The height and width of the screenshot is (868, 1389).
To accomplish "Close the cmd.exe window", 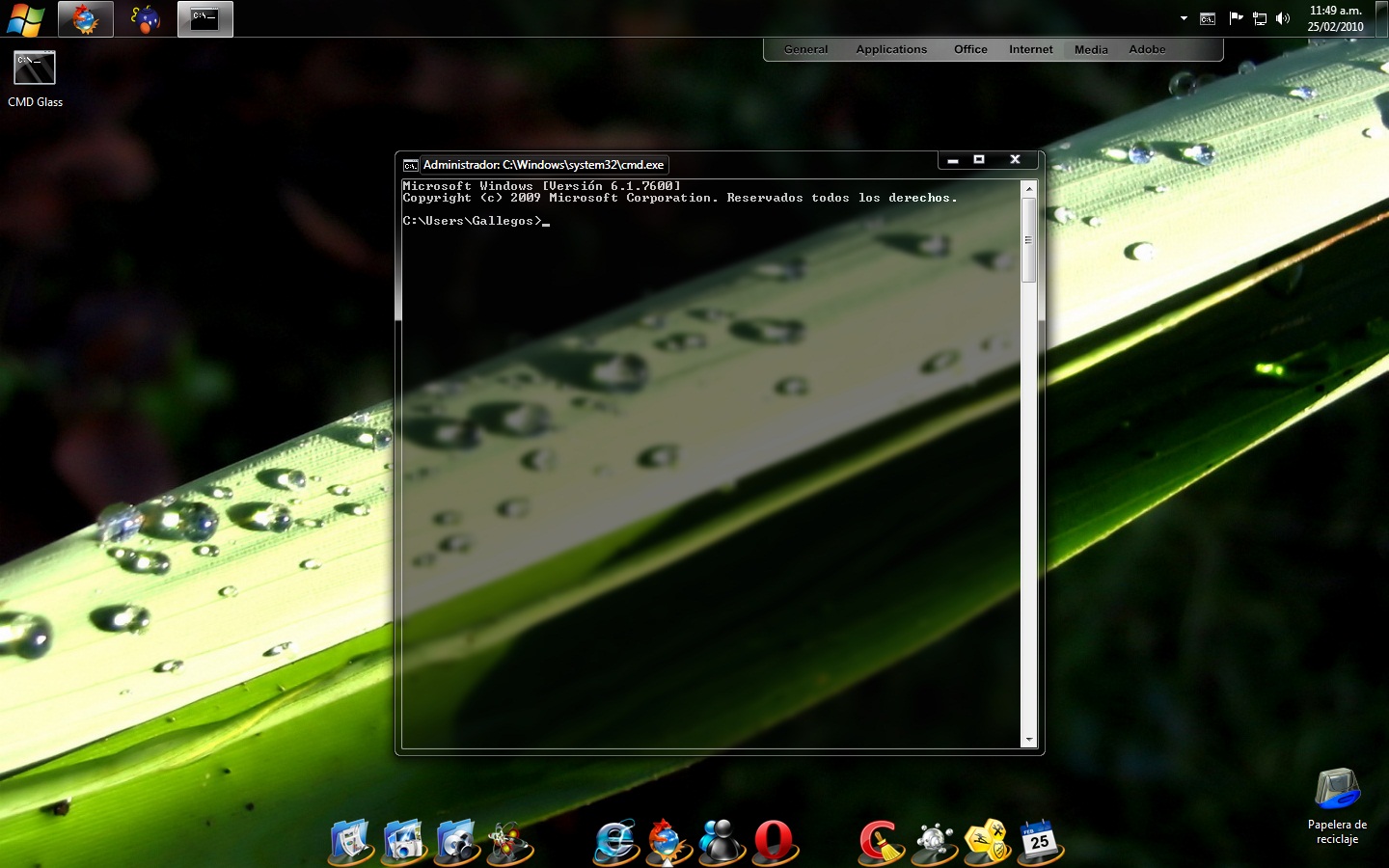I will [1015, 160].
